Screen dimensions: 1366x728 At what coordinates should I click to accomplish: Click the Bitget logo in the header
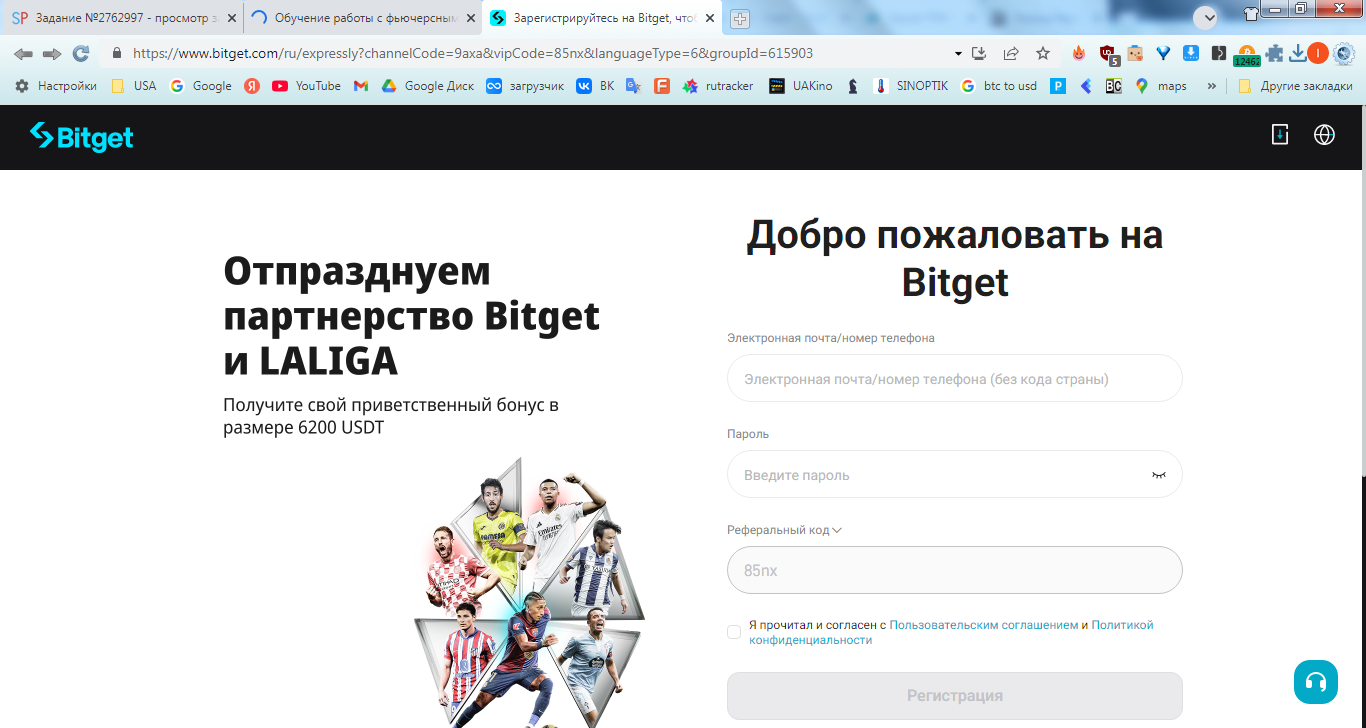(82, 137)
